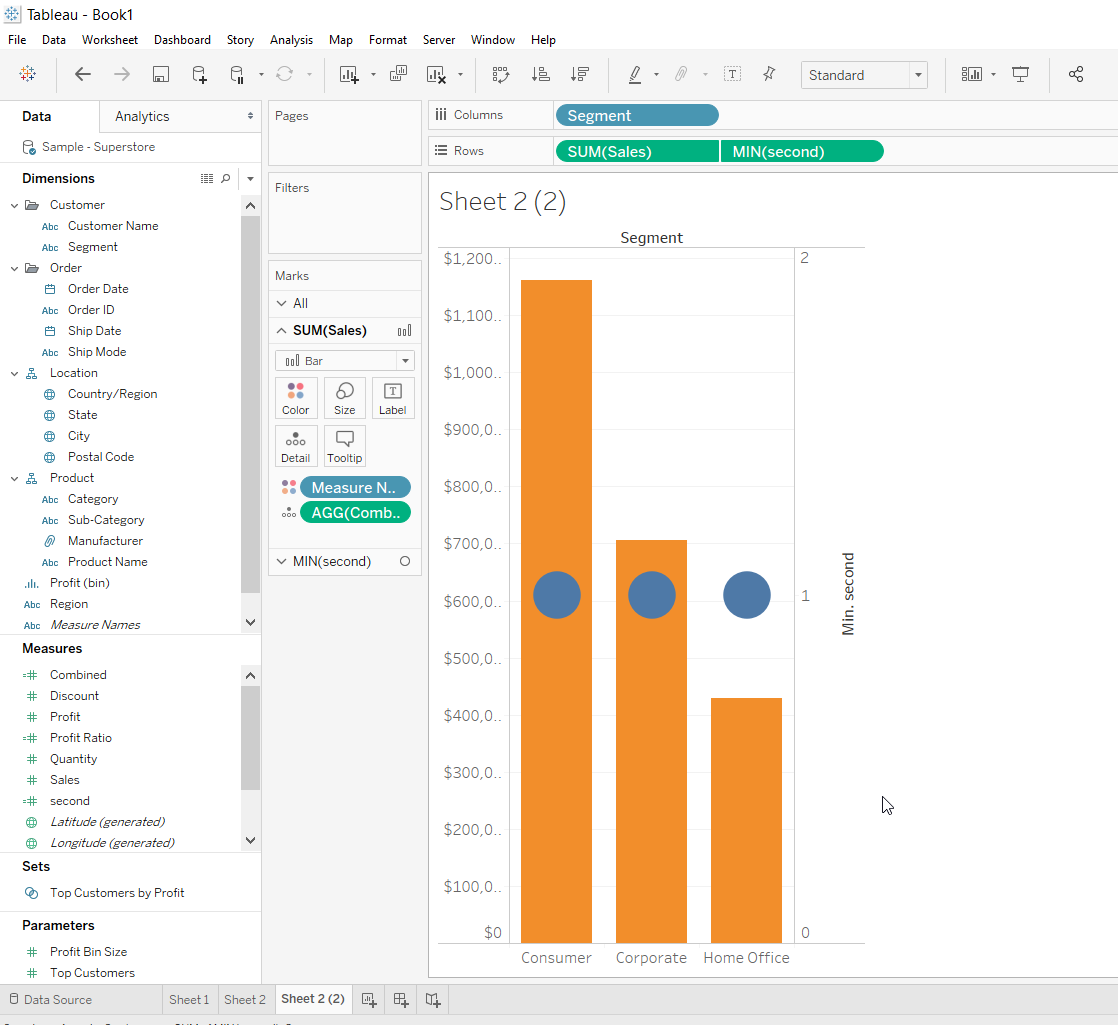Collapse the SUM(Sales) marks section
Viewport: 1118px width, 1025px height.
click(x=282, y=331)
